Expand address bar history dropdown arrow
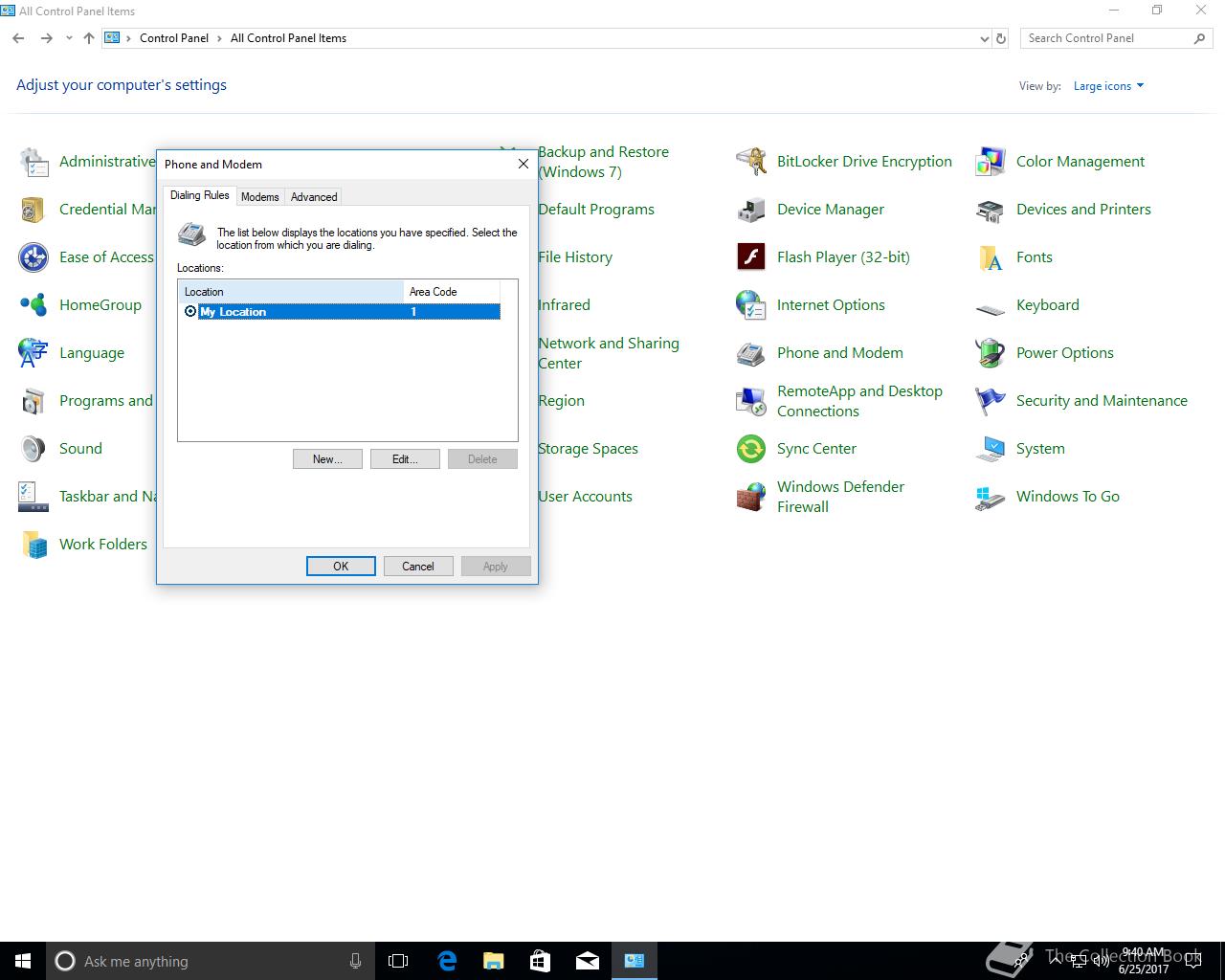 coord(984,39)
